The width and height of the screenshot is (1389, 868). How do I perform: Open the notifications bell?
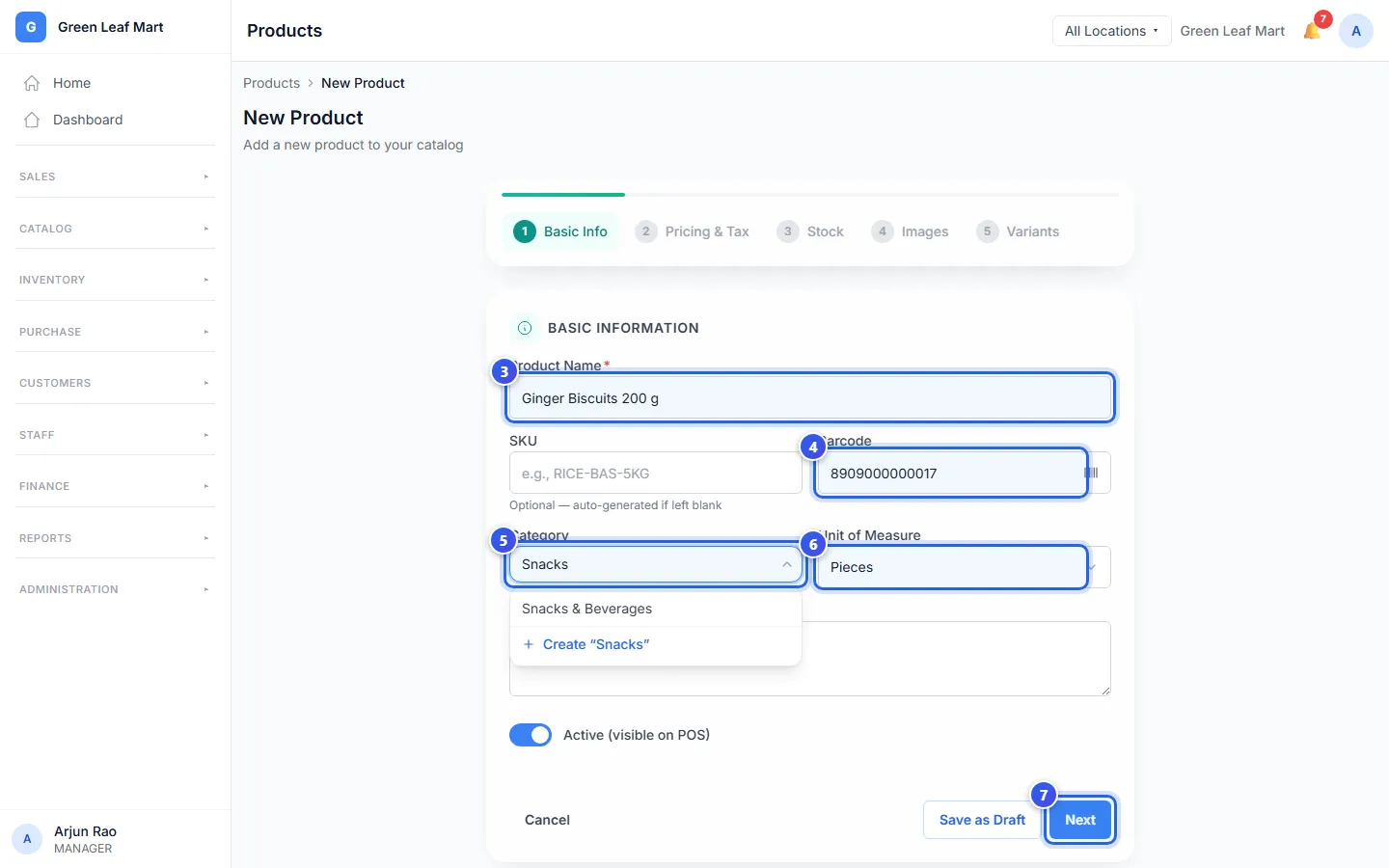click(1312, 31)
